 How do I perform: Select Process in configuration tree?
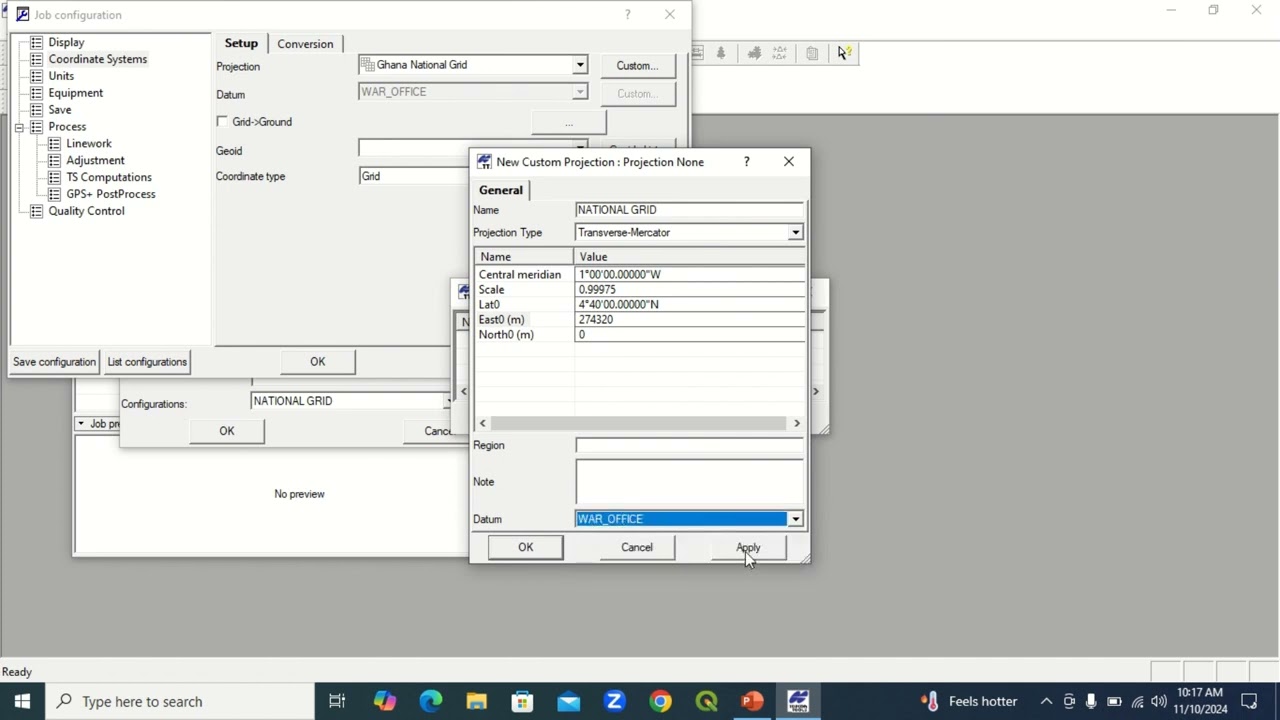67,127
